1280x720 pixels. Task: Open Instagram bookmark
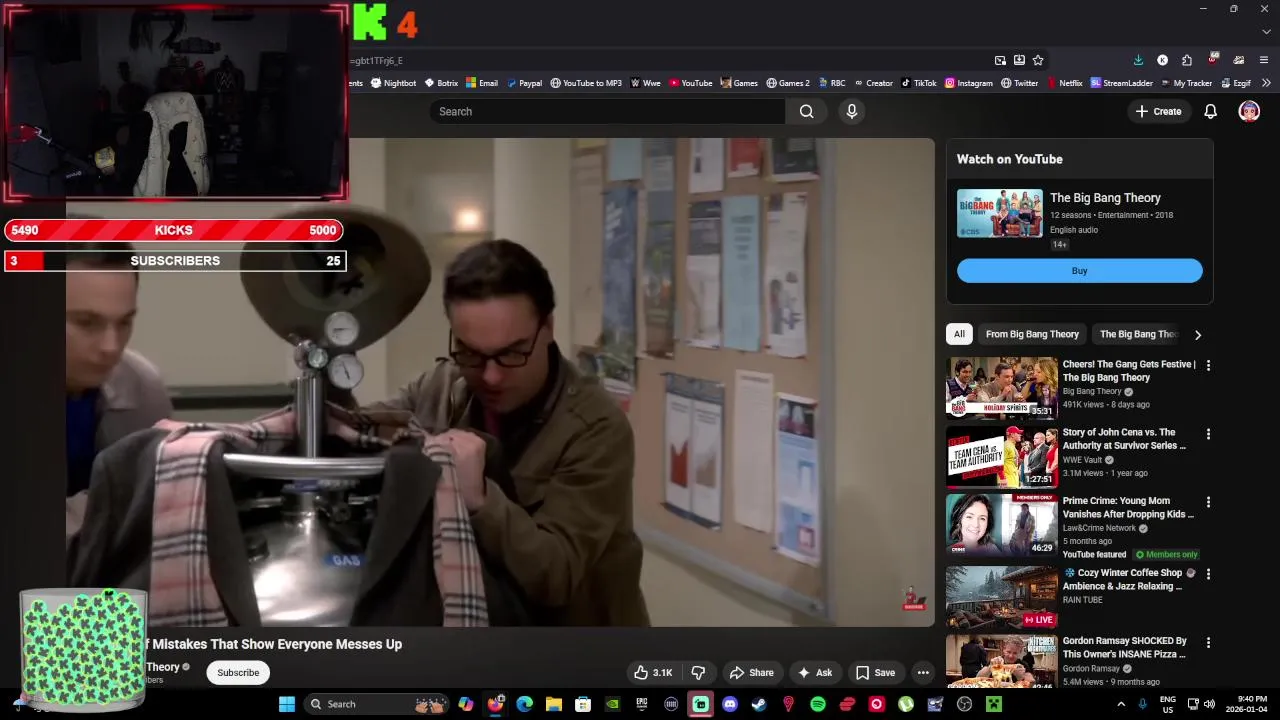pyautogui.click(x=969, y=83)
